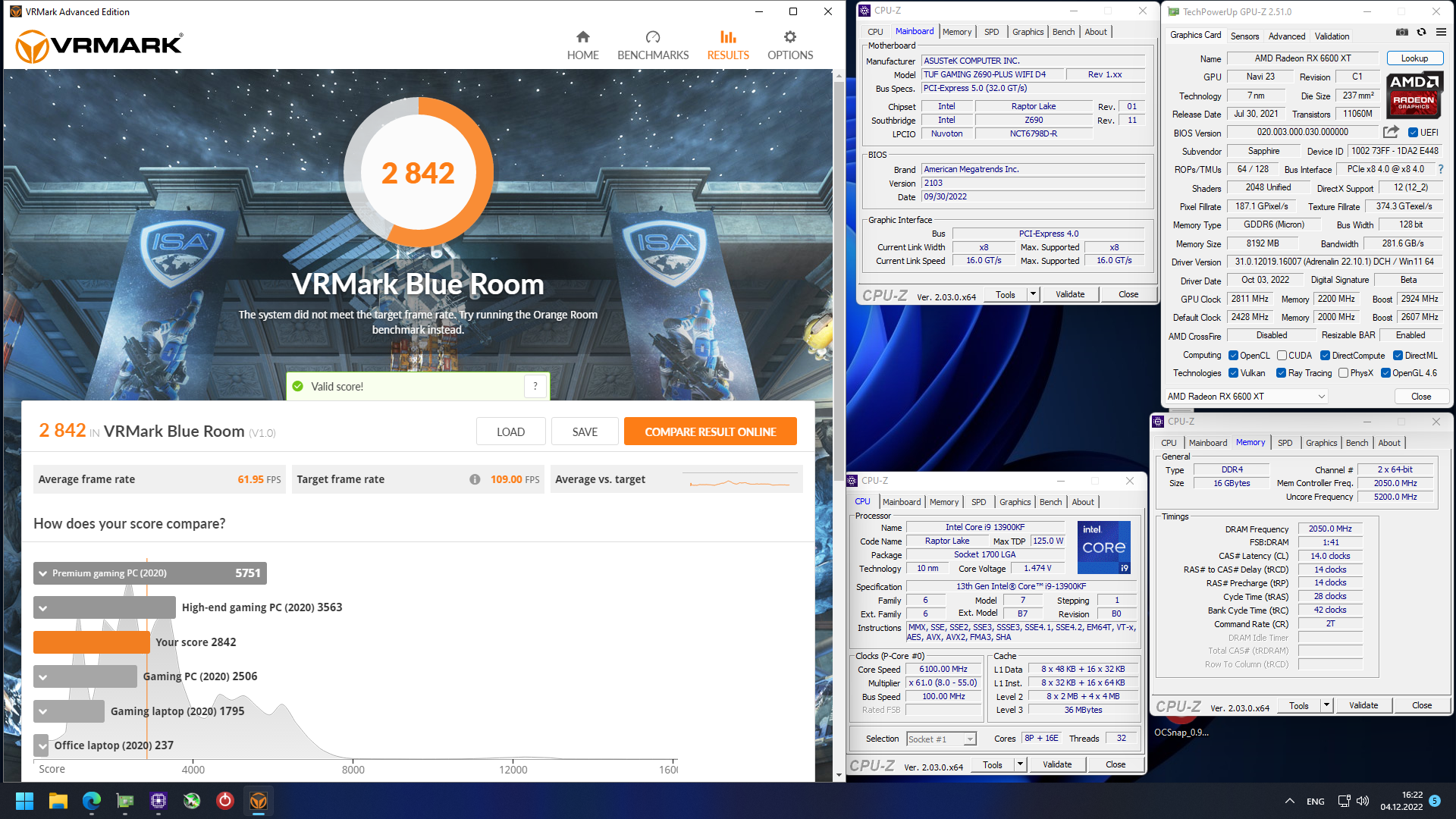Screen dimensions: 1456x819
Task: Click the LOAD button in VRMark
Action: coord(510,431)
